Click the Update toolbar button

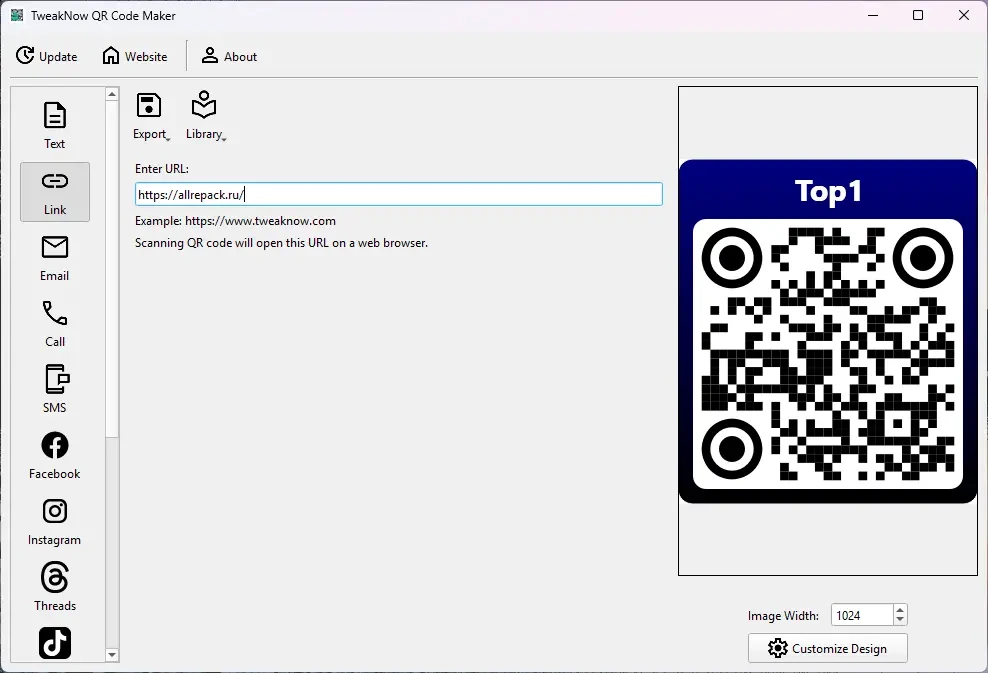(47, 56)
